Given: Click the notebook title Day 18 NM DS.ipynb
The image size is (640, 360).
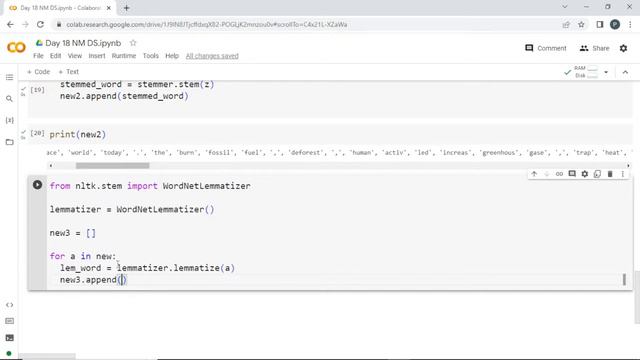Looking at the screenshot, I should click(x=83, y=43).
